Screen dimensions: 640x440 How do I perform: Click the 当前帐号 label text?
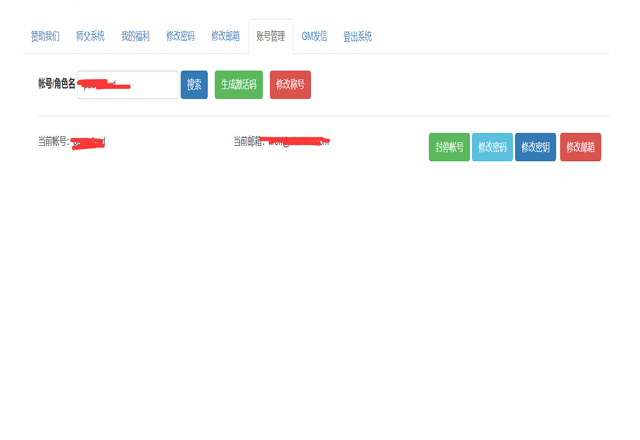53,142
